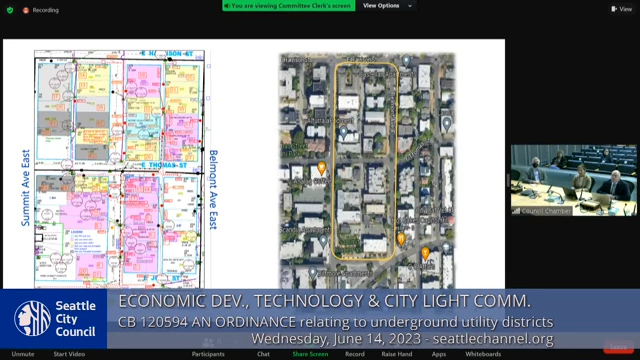Click the Seattle City Council logo
Viewport: 640px width, 360px height.
(54, 319)
